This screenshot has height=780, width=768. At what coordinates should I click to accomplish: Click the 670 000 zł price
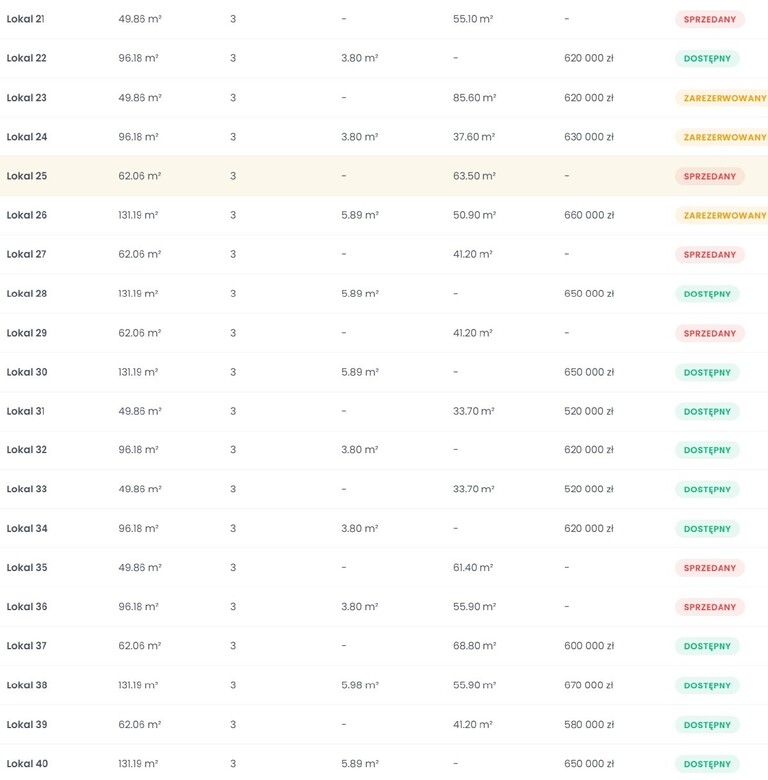click(589, 685)
